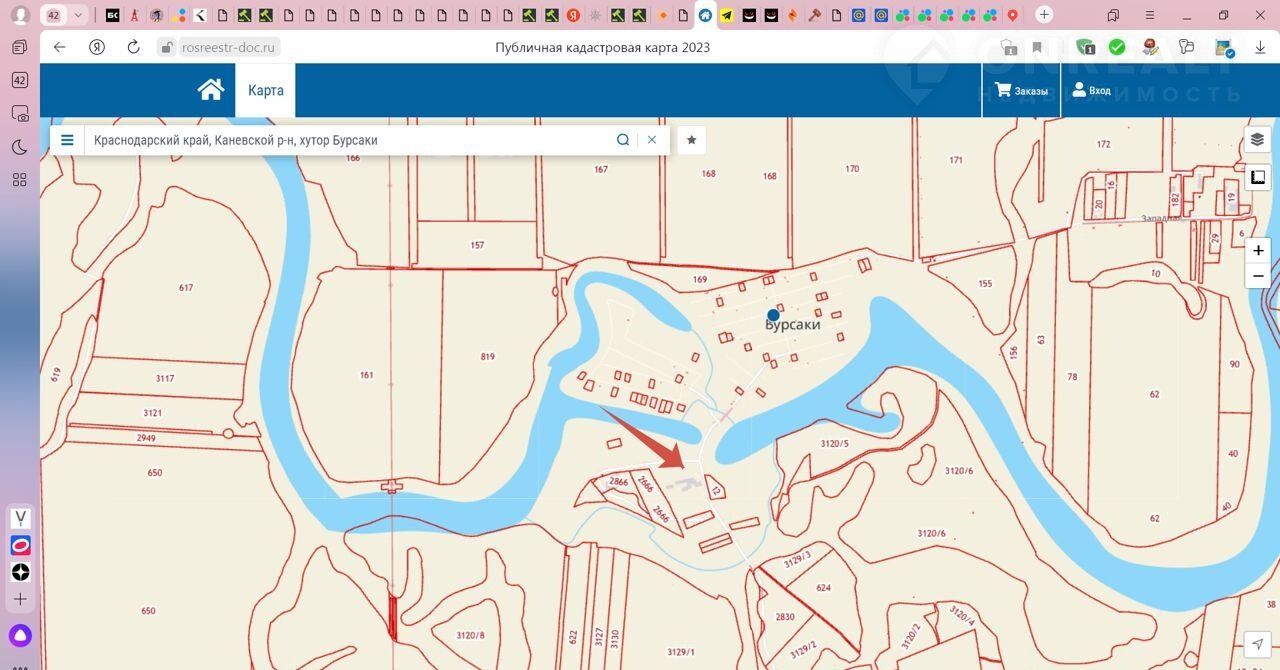Click the blue Бурсаки location marker
The width and height of the screenshot is (1280, 670).
pos(773,315)
